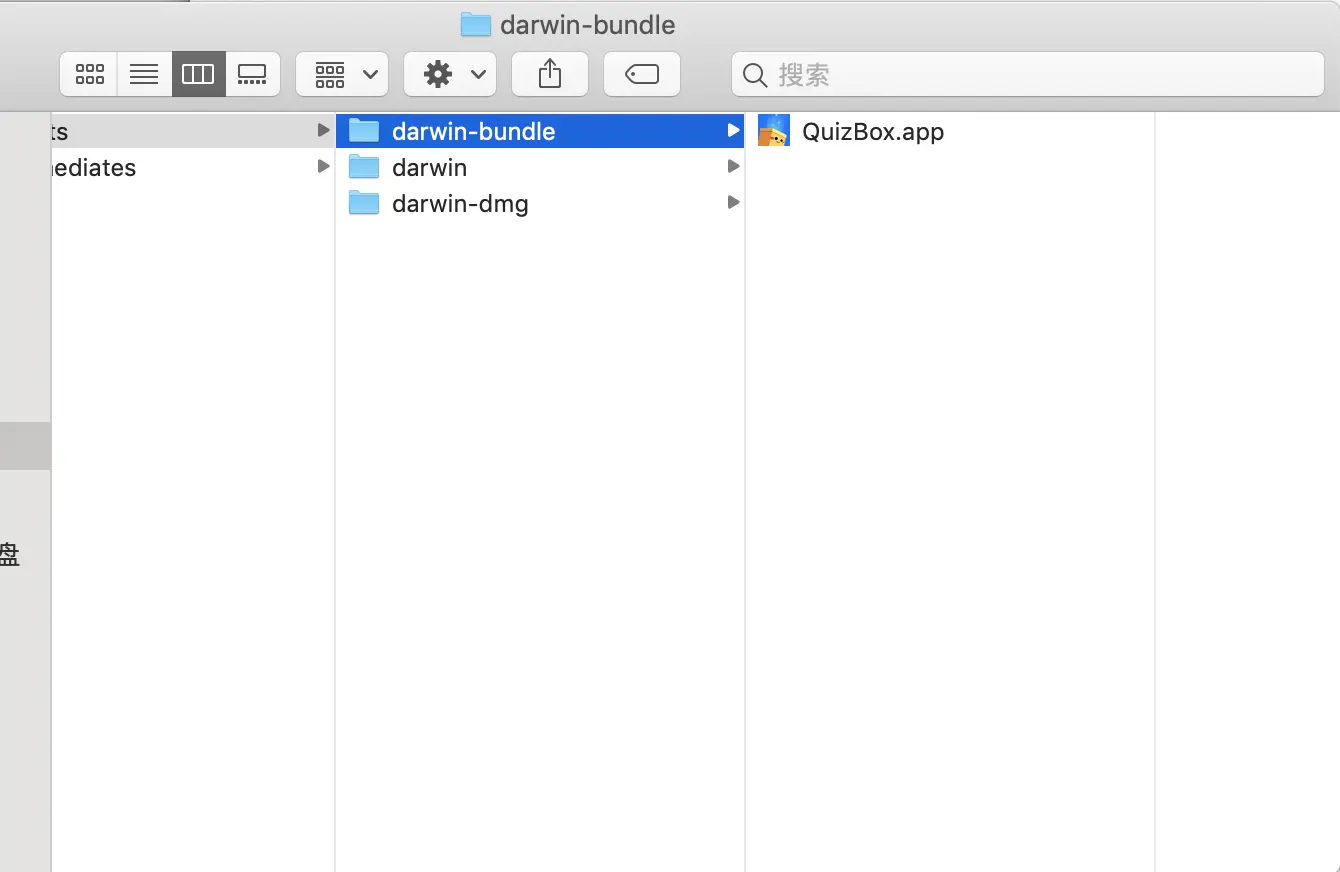Image resolution: width=1340 pixels, height=872 pixels.
Task: Select QuizBox.app
Action: [950, 131]
